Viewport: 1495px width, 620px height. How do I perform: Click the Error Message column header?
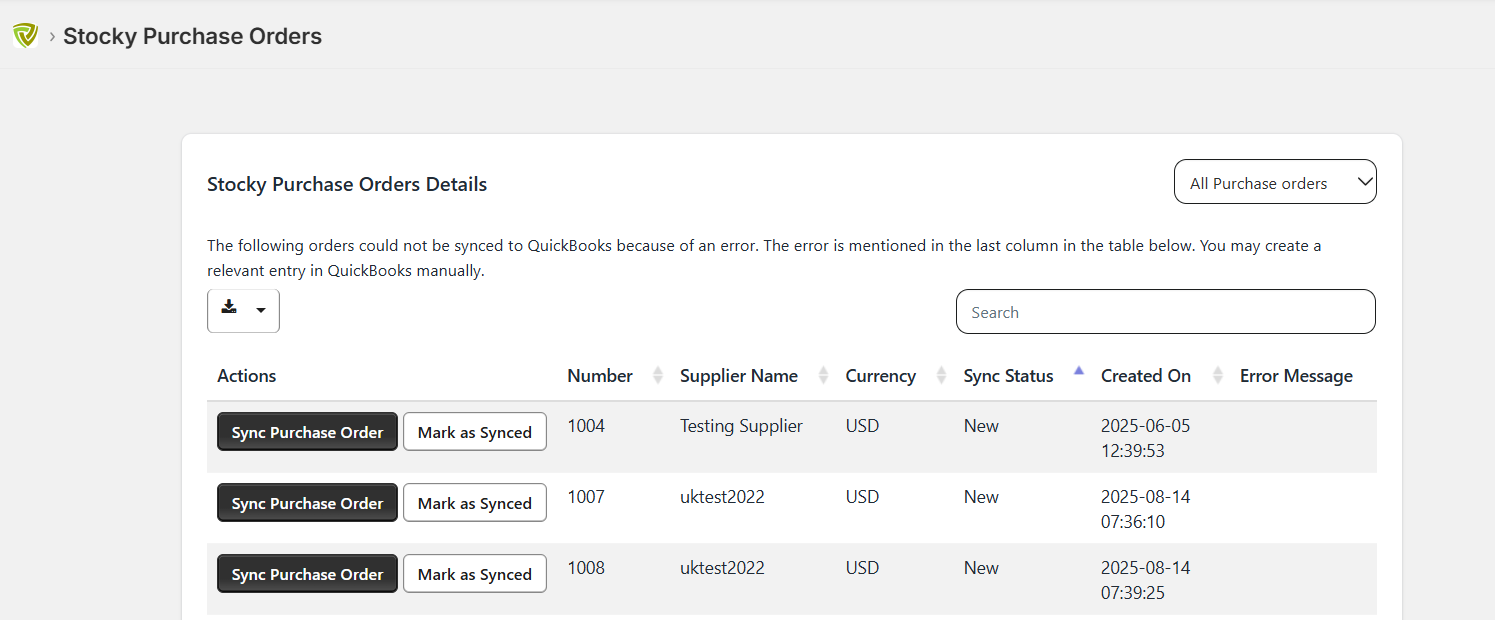[1295, 376]
